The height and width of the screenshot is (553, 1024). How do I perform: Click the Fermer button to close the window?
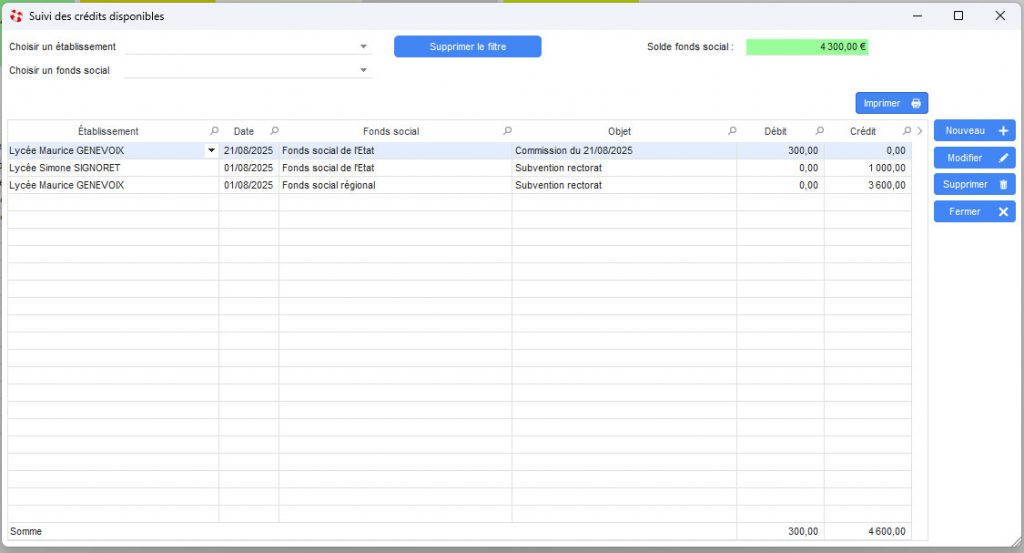pyautogui.click(x=974, y=211)
